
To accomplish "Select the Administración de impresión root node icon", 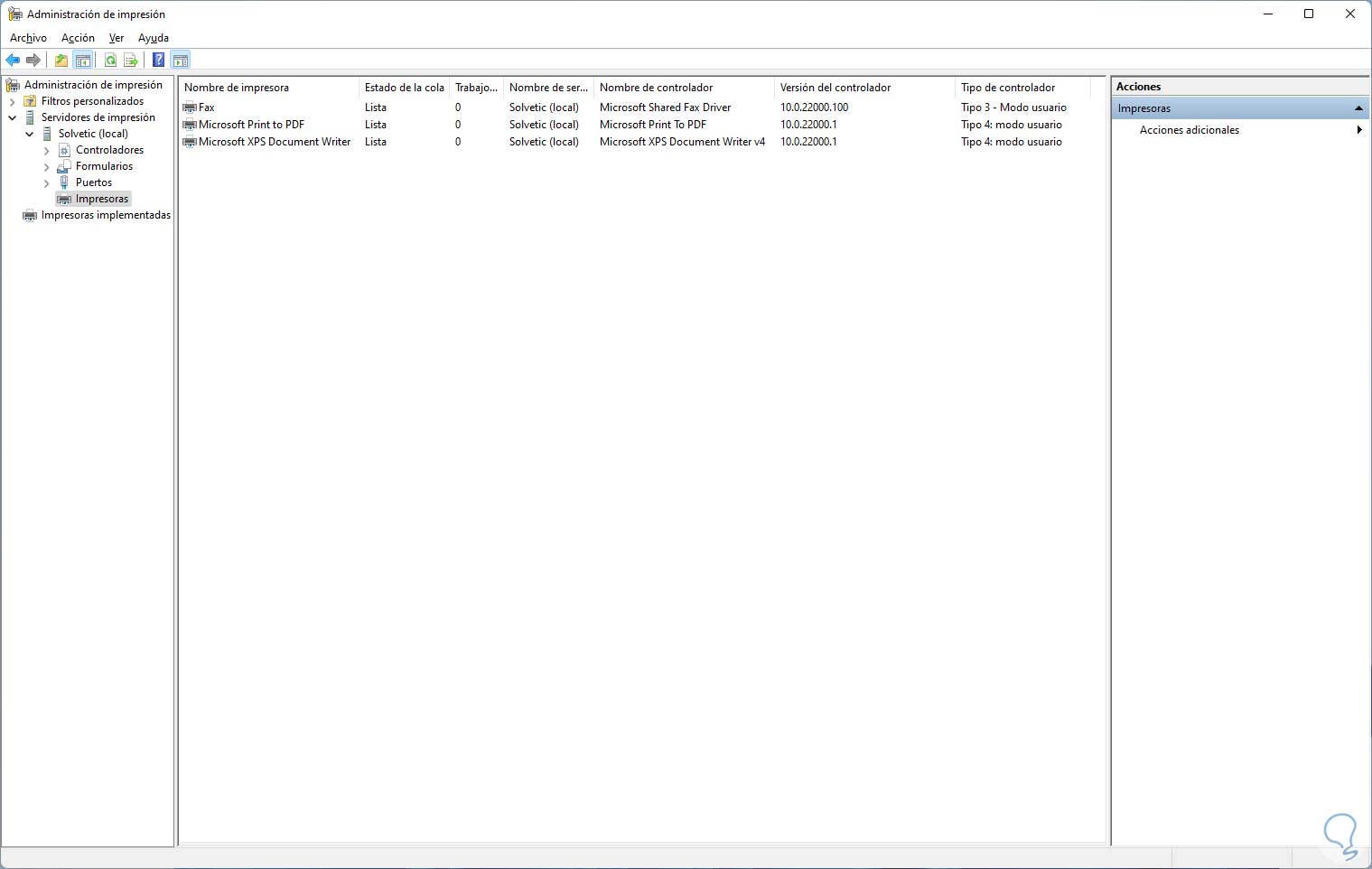I will pyautogui.click(x=14, y=85).
